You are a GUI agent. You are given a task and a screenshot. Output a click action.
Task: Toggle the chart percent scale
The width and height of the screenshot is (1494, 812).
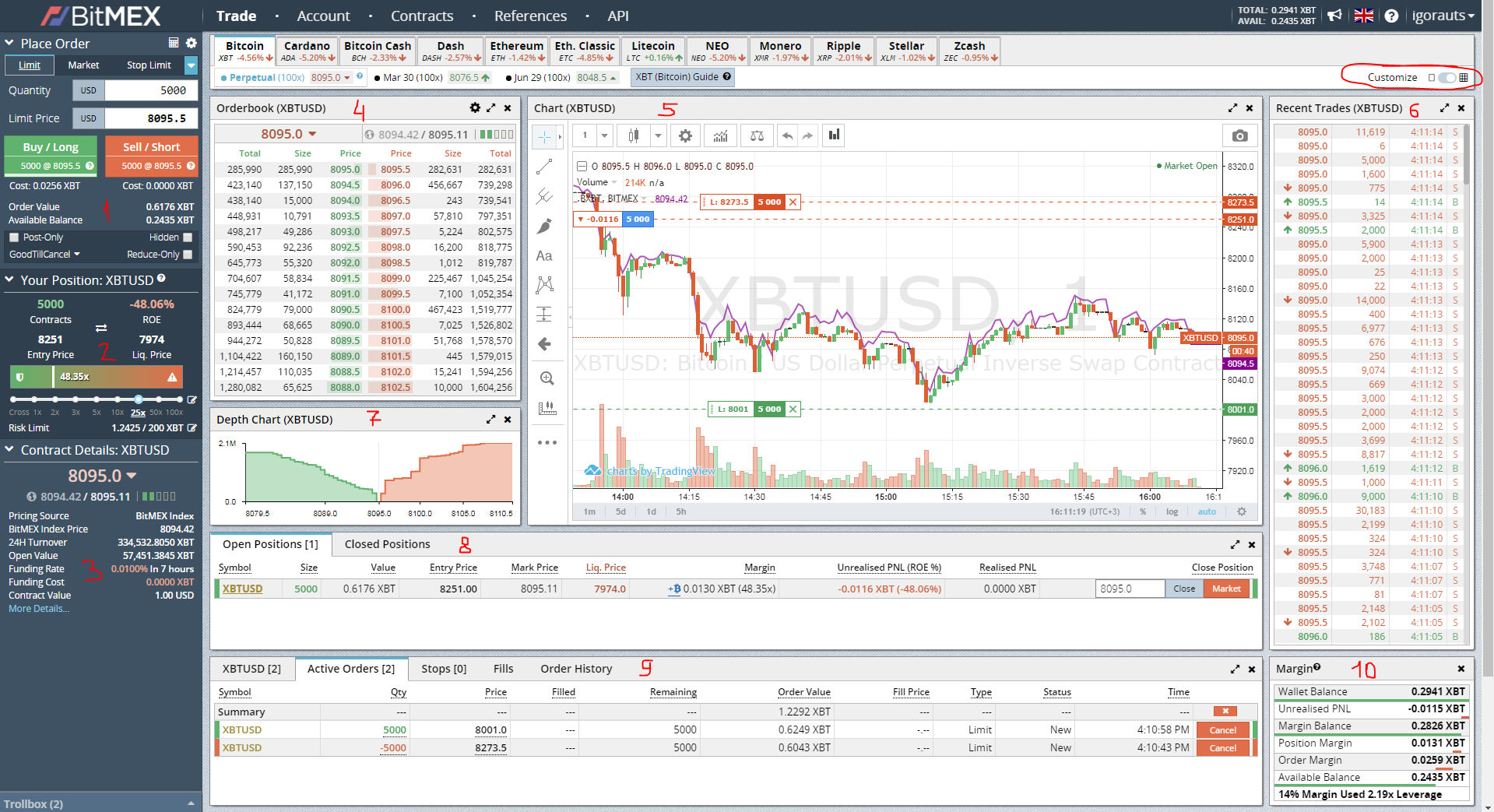coord(1143,511)
